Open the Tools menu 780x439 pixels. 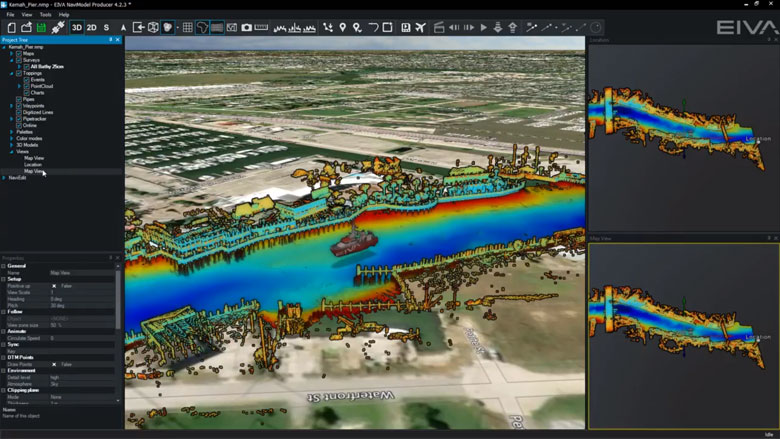tap(45, 15)
